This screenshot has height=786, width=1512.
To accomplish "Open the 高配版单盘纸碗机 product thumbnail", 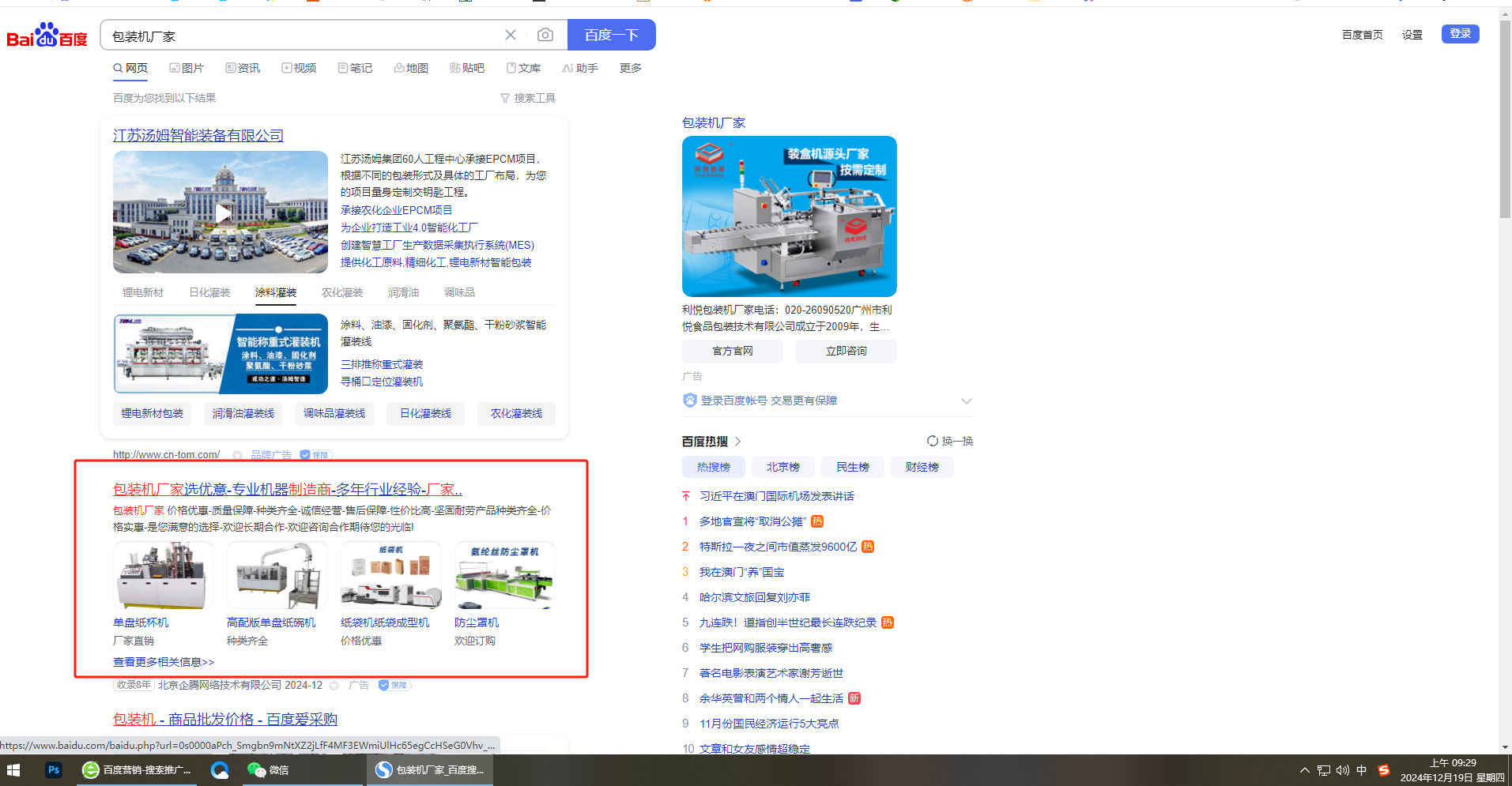I will click(277, 575).
